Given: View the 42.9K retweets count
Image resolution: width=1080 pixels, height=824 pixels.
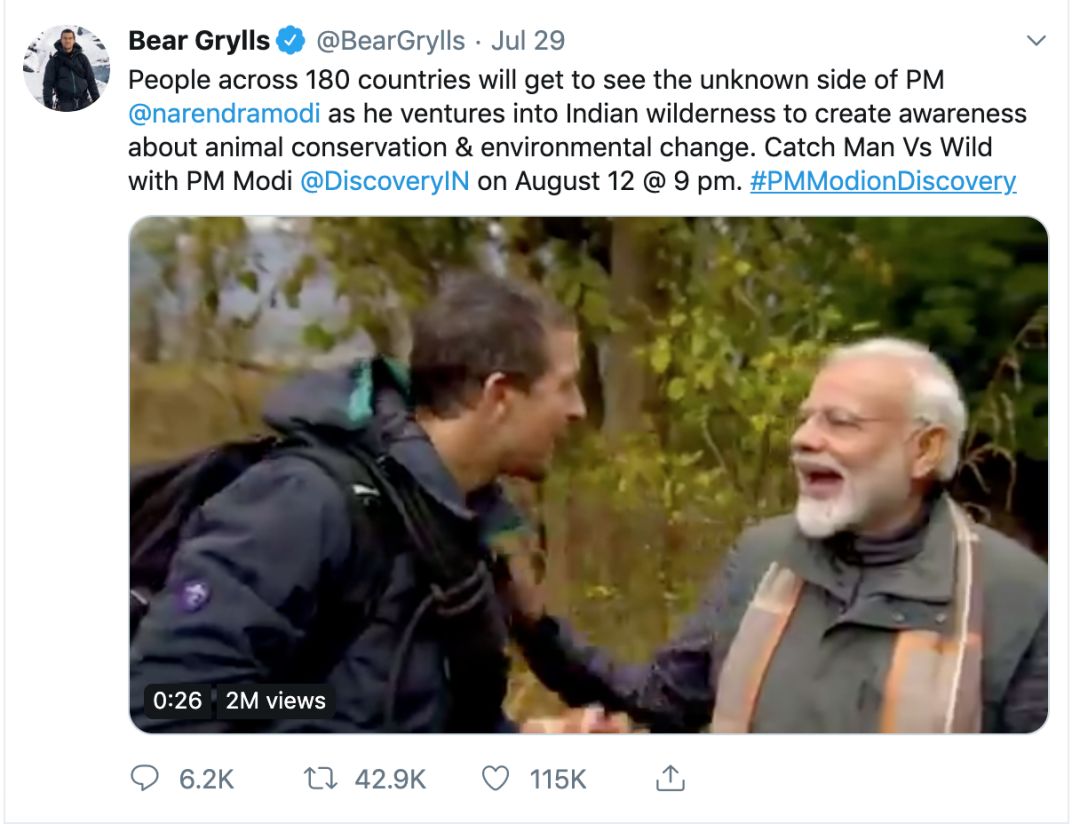Looking at the screenshot, I should tap(391, 779).
